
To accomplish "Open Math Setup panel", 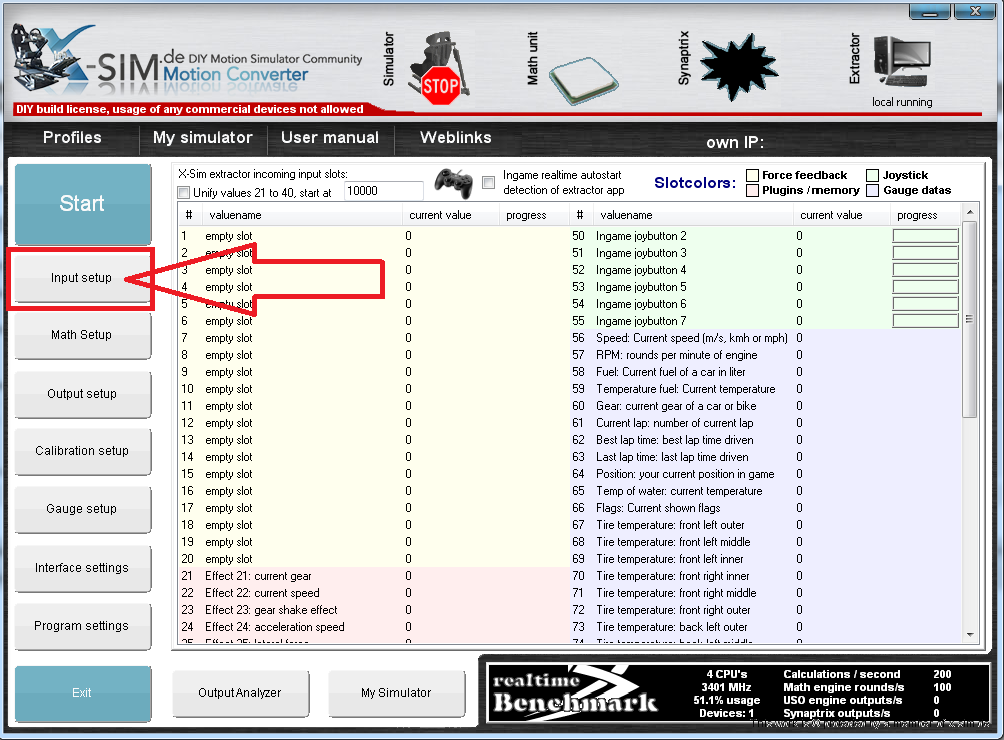I will point(82,335).
